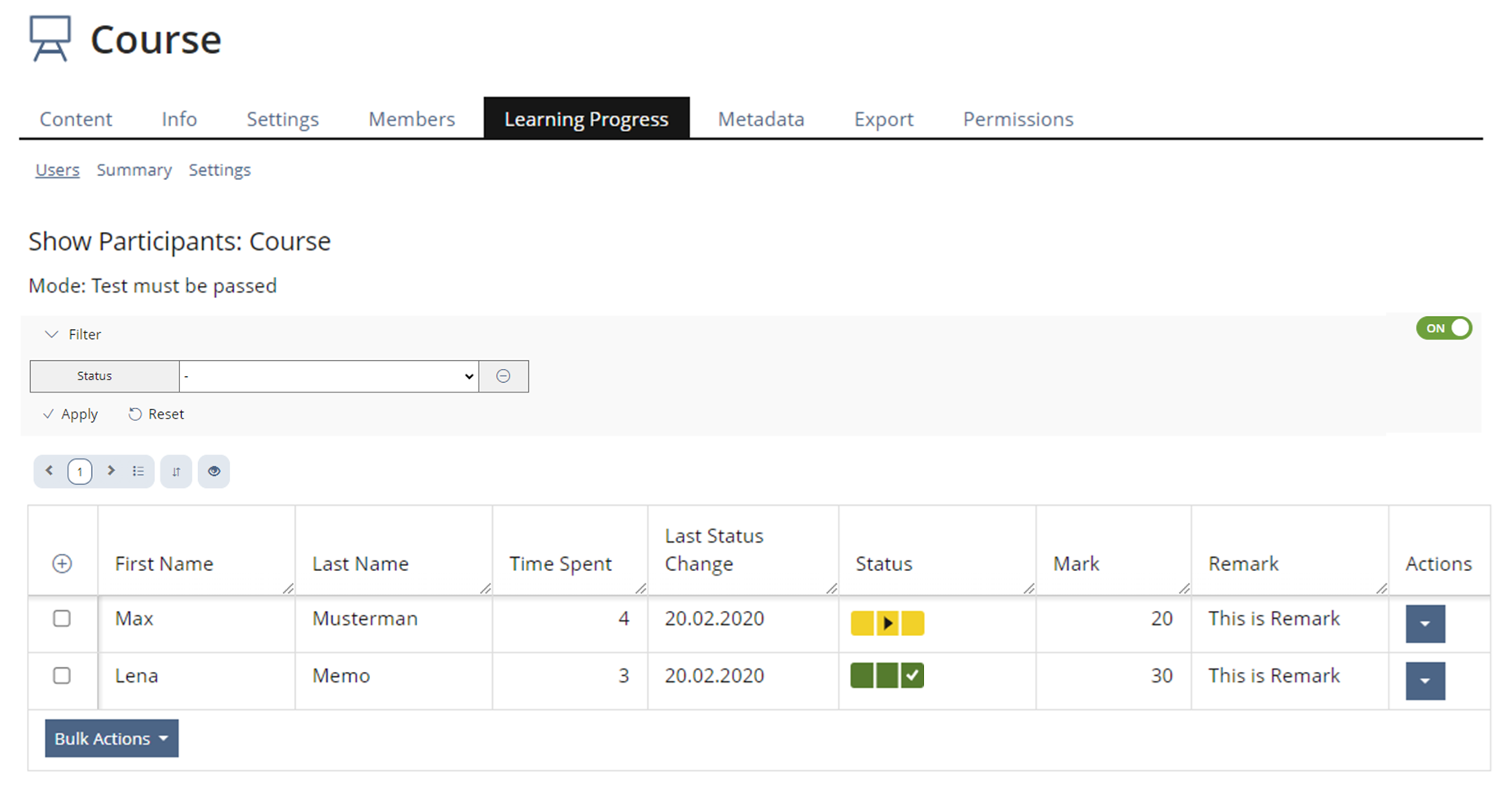
Task: Open the Summary sub-tab
Action: click(x=134, y=170)
